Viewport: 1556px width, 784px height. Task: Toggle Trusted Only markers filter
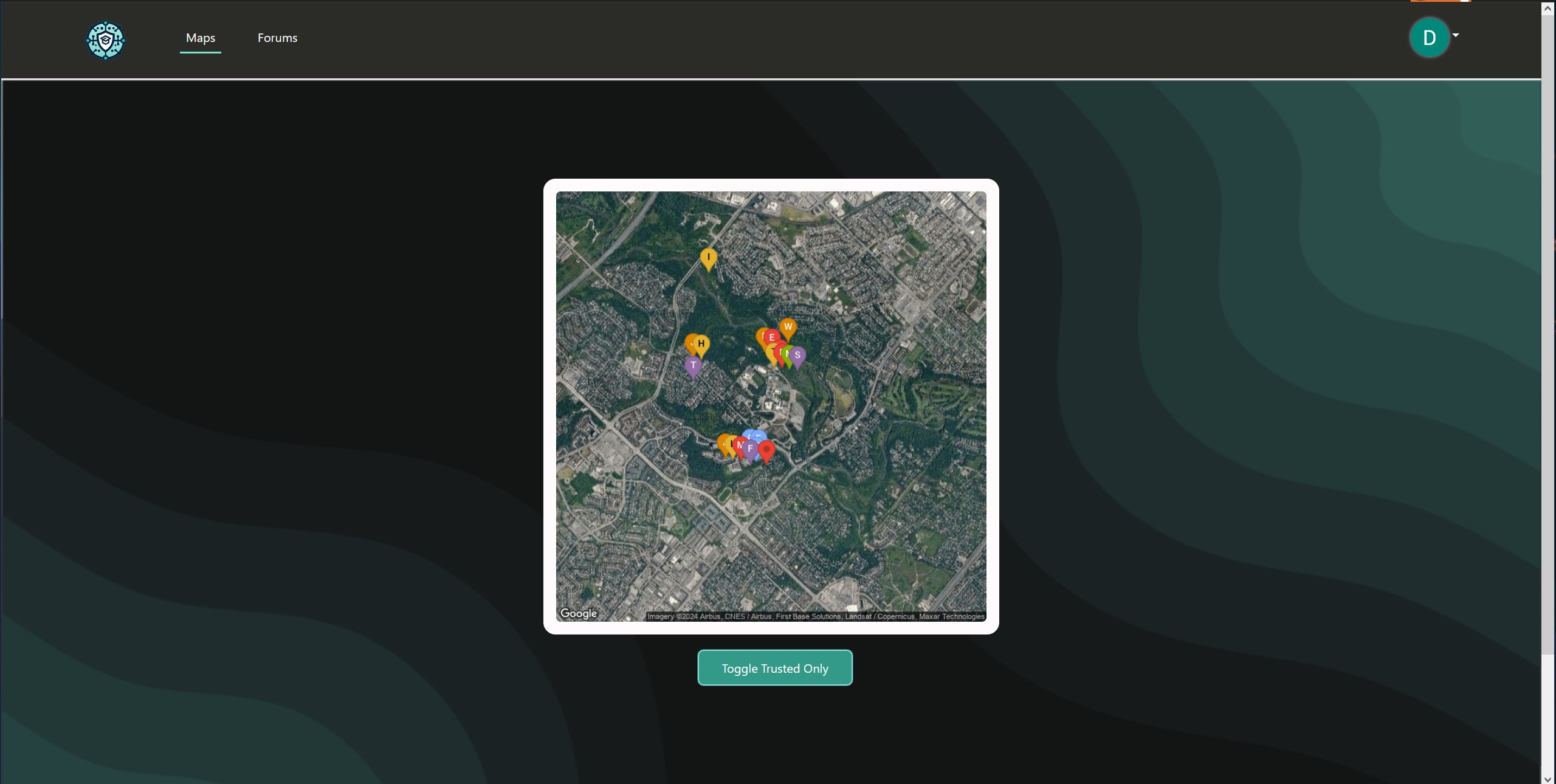pos(775,668)
